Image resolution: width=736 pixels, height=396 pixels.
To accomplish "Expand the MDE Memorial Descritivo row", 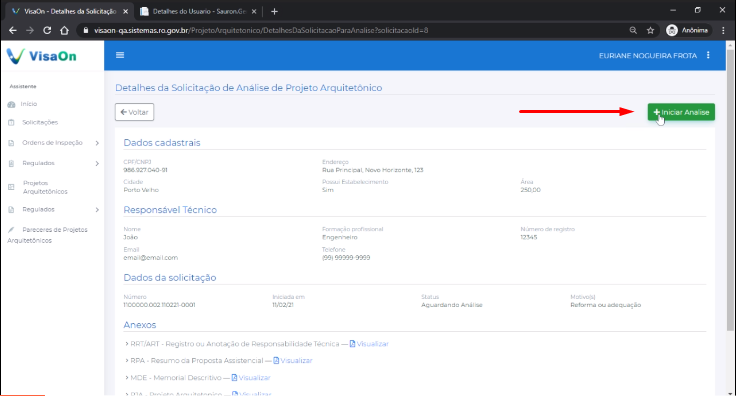I will tap(127, 378).
